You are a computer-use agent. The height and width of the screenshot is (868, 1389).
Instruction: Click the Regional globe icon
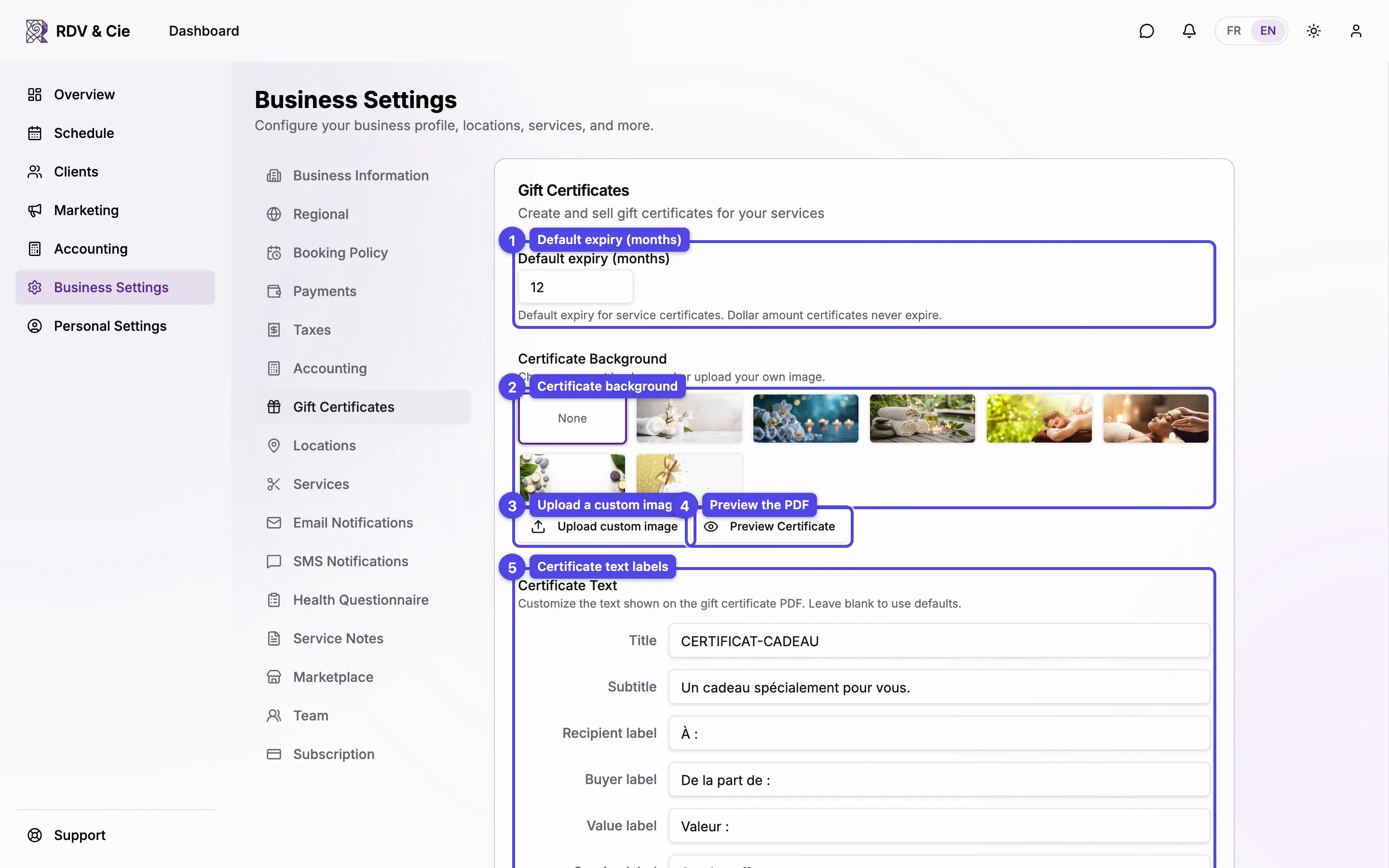274,214
